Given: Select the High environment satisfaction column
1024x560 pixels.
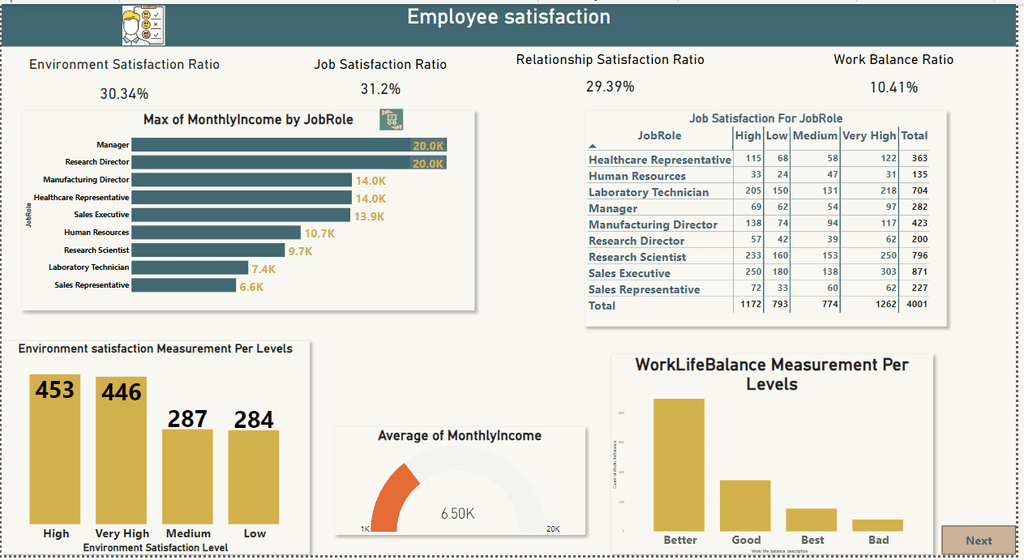Looking at the screenshot, I should coord(55,449).
